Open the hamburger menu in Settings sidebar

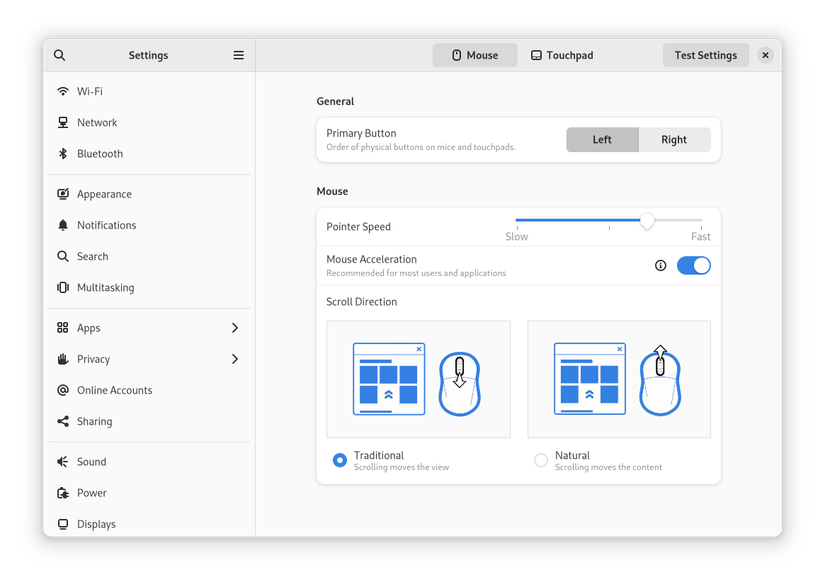(x=238, y=56)
